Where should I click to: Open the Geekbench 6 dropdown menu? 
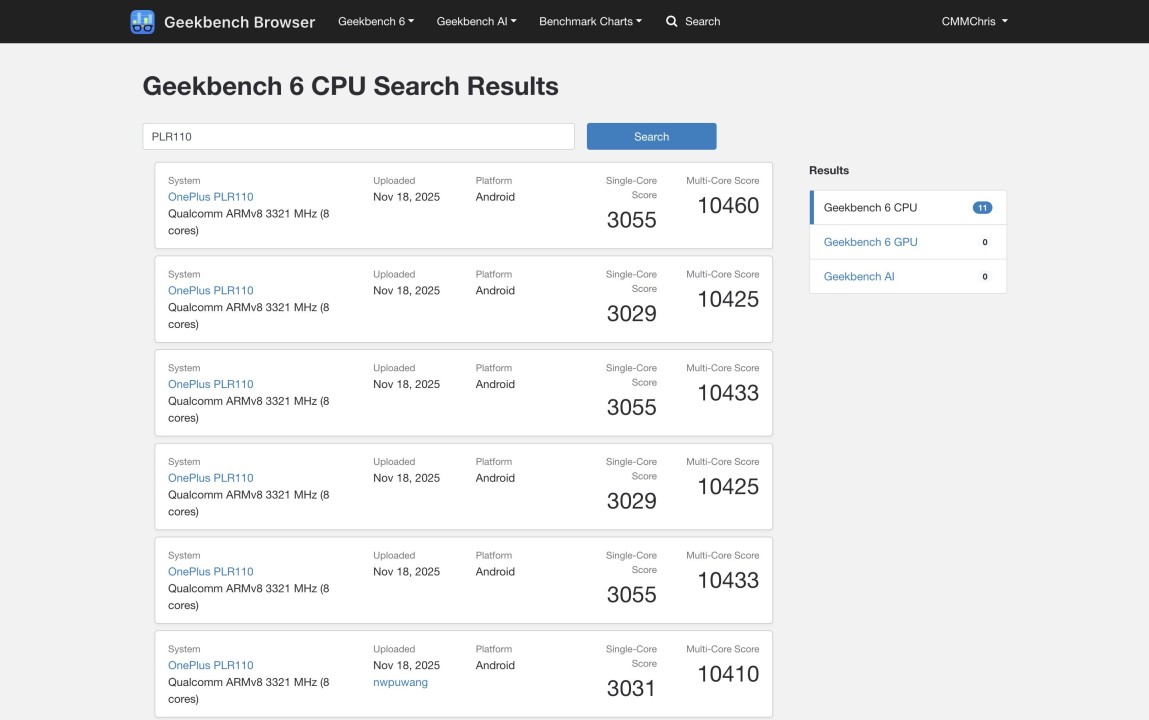(x=376, y=21)
